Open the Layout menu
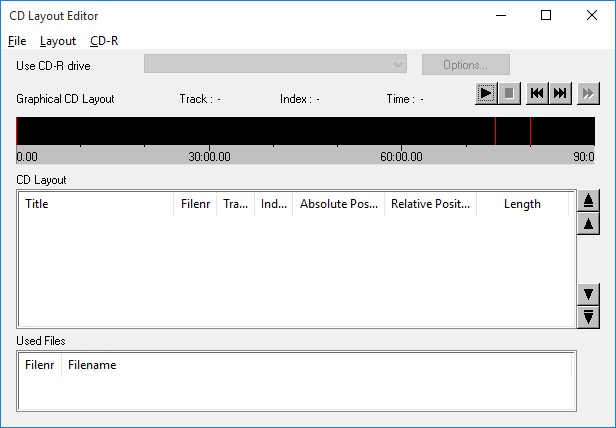Image resolution: width=616 pixels, height=428 pixels. pyautogui.click(x=58, y=41)
